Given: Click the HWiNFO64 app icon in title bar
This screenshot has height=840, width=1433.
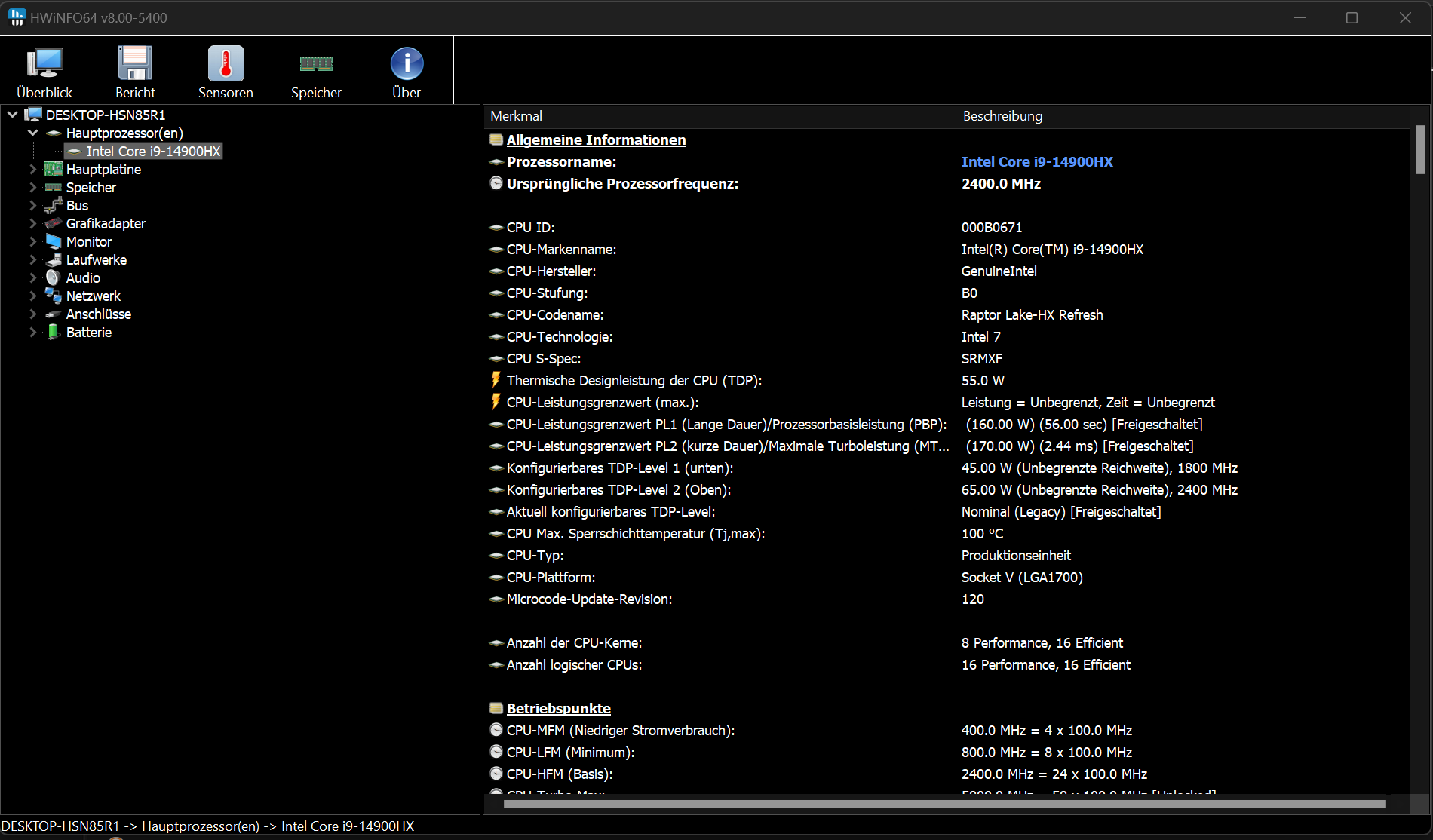Looking at the screenshot, I should point(17,17).
